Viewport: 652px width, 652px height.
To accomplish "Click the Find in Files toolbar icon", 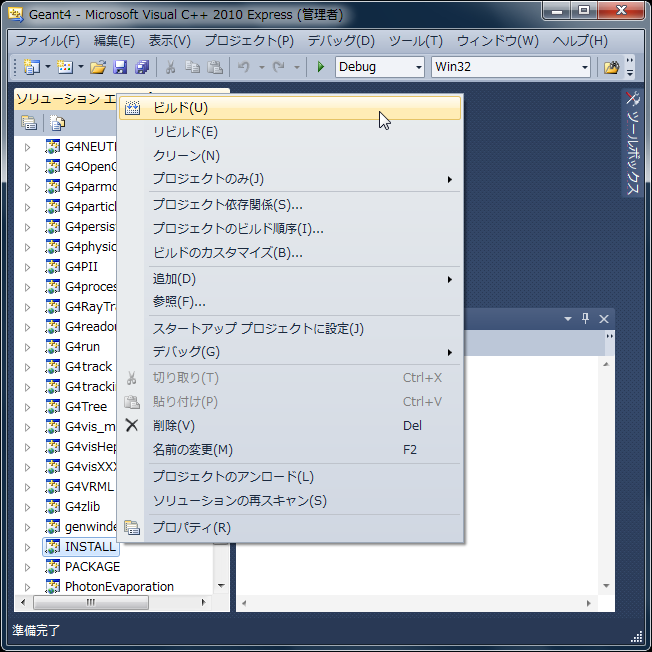I will pyautogui.click(x=611, y=67).
